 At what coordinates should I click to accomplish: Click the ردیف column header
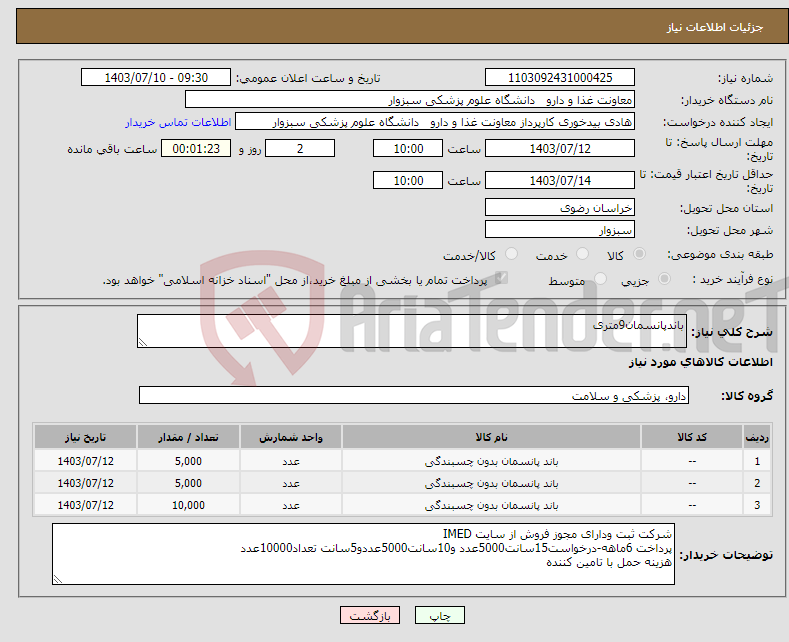(757, 437)
